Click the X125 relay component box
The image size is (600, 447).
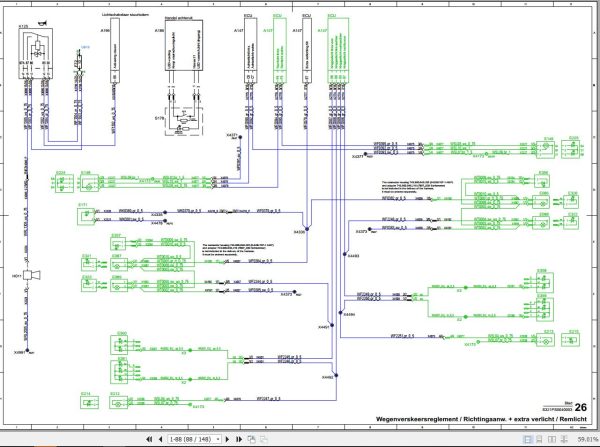pos(36,54)
